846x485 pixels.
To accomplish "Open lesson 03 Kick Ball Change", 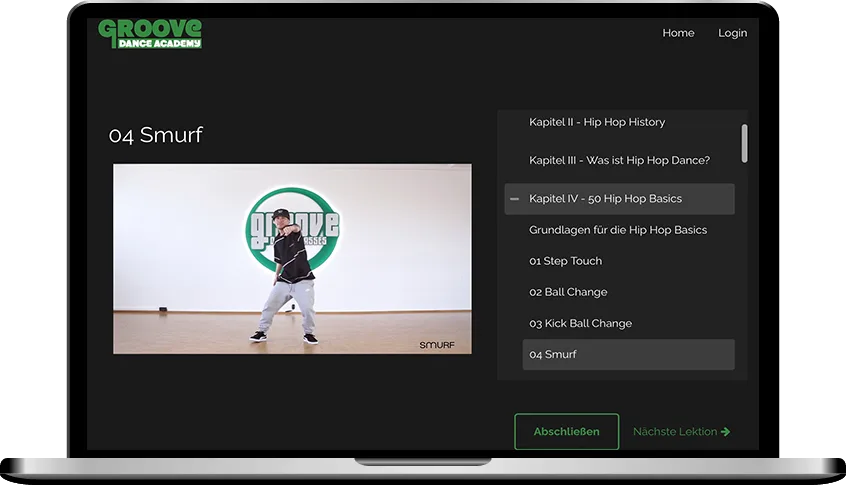I will click(581, 323).
